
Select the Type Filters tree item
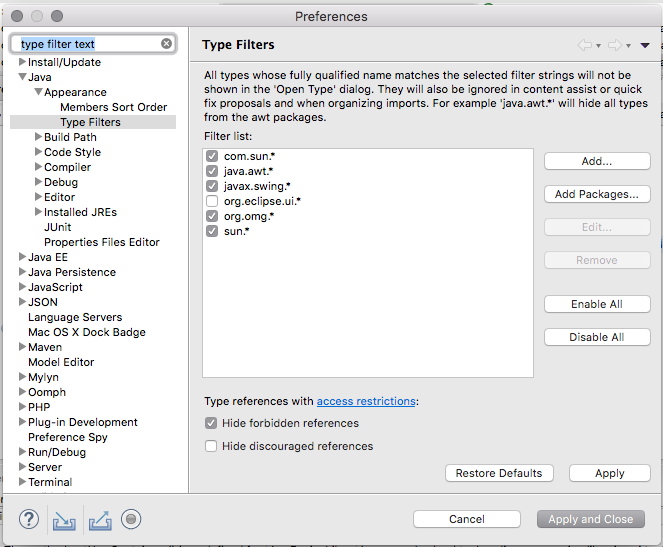click(90, 122)
